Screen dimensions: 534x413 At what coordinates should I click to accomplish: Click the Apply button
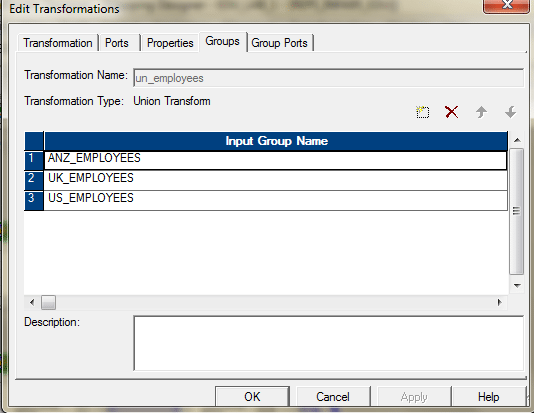coord(414,397)
